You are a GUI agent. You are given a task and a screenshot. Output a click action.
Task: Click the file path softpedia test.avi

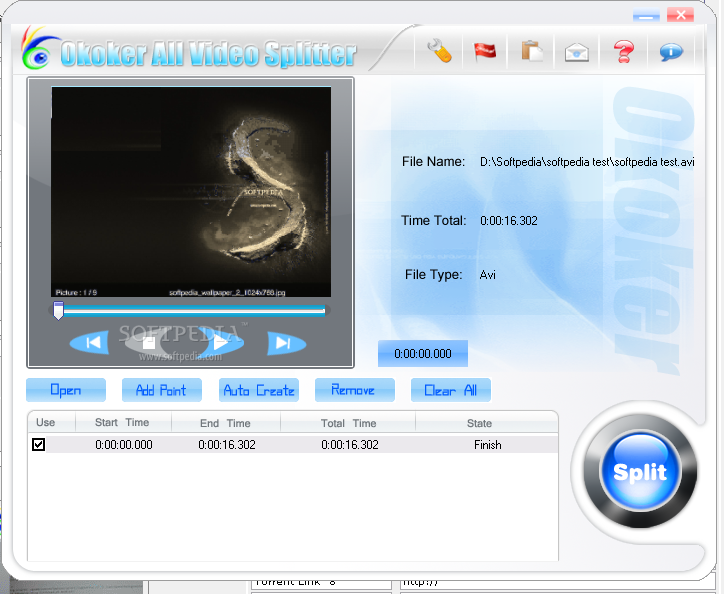(587, 162)
